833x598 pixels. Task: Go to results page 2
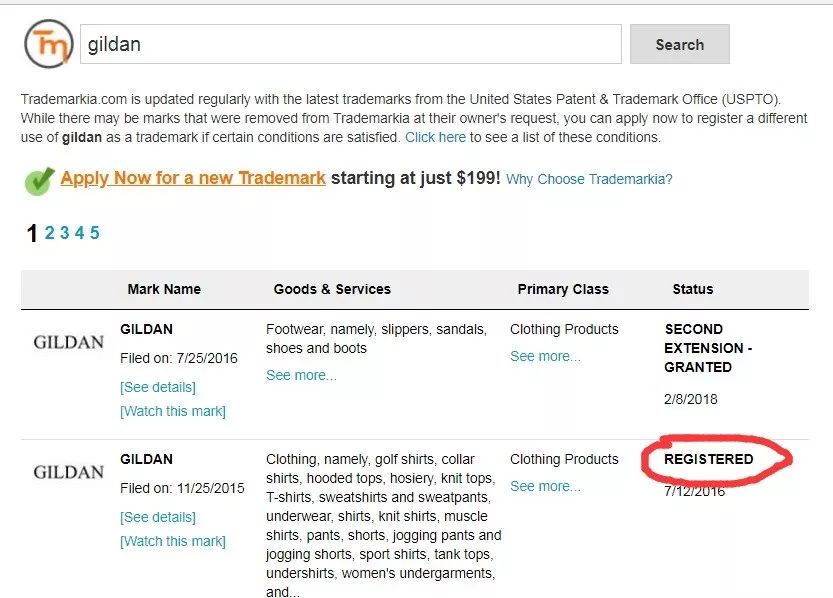[49, 233]
